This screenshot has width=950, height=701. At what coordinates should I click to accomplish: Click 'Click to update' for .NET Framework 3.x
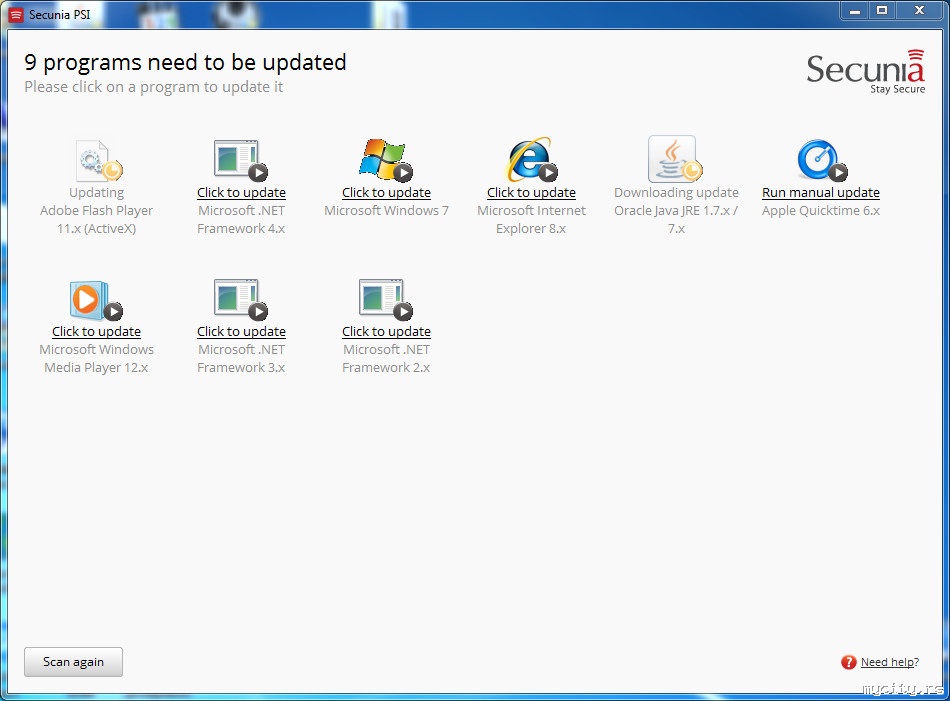tap(241, 332)
